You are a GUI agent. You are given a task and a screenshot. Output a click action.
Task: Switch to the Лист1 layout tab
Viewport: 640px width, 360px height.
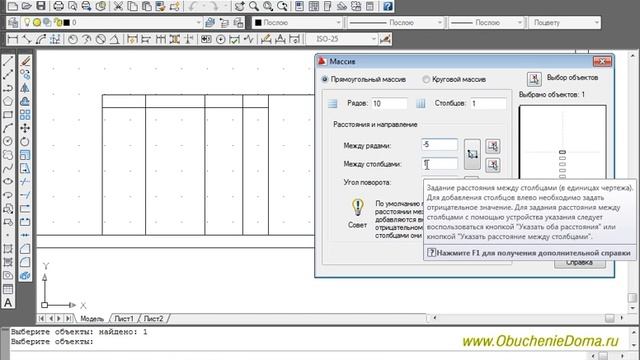click(124, 318)
